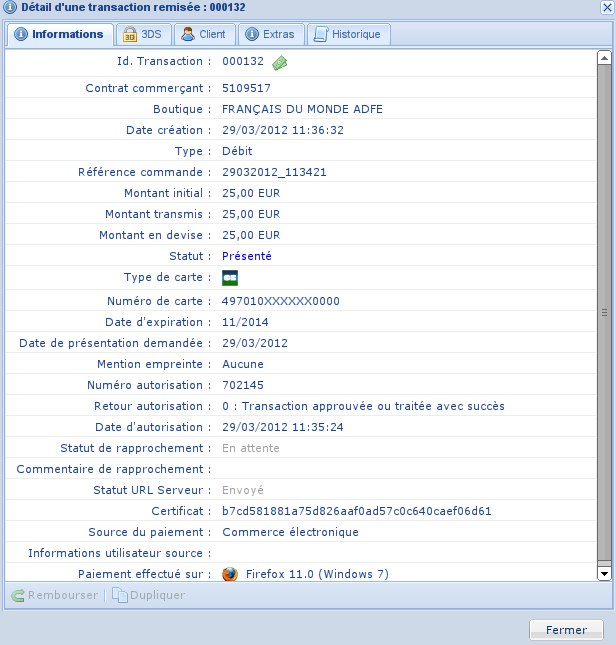The image size is (616, 645).
Task: Click the certificate hash value
Action: [357, 511]
